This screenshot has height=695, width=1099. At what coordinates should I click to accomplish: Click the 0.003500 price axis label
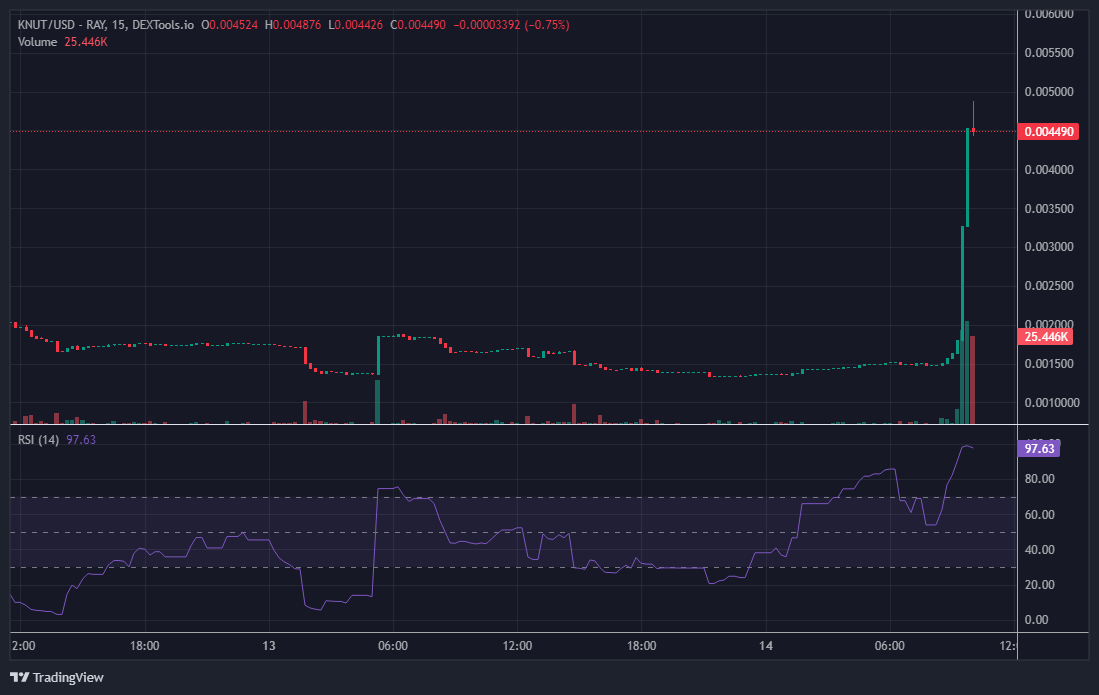1049,209
